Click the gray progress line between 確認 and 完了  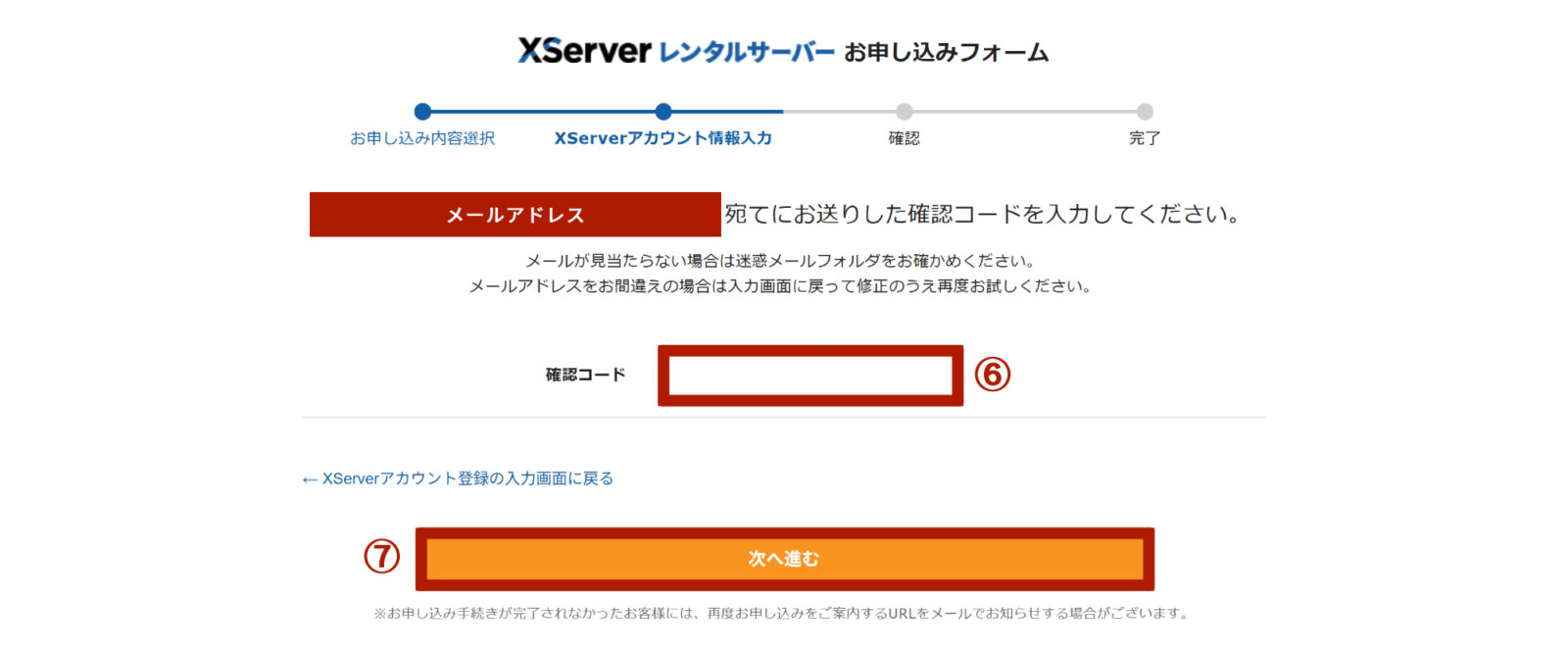(x=1024, y=112)
